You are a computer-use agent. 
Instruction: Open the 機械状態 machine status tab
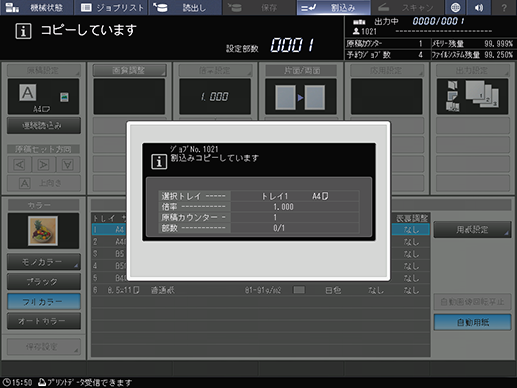[x=36, y=7]
